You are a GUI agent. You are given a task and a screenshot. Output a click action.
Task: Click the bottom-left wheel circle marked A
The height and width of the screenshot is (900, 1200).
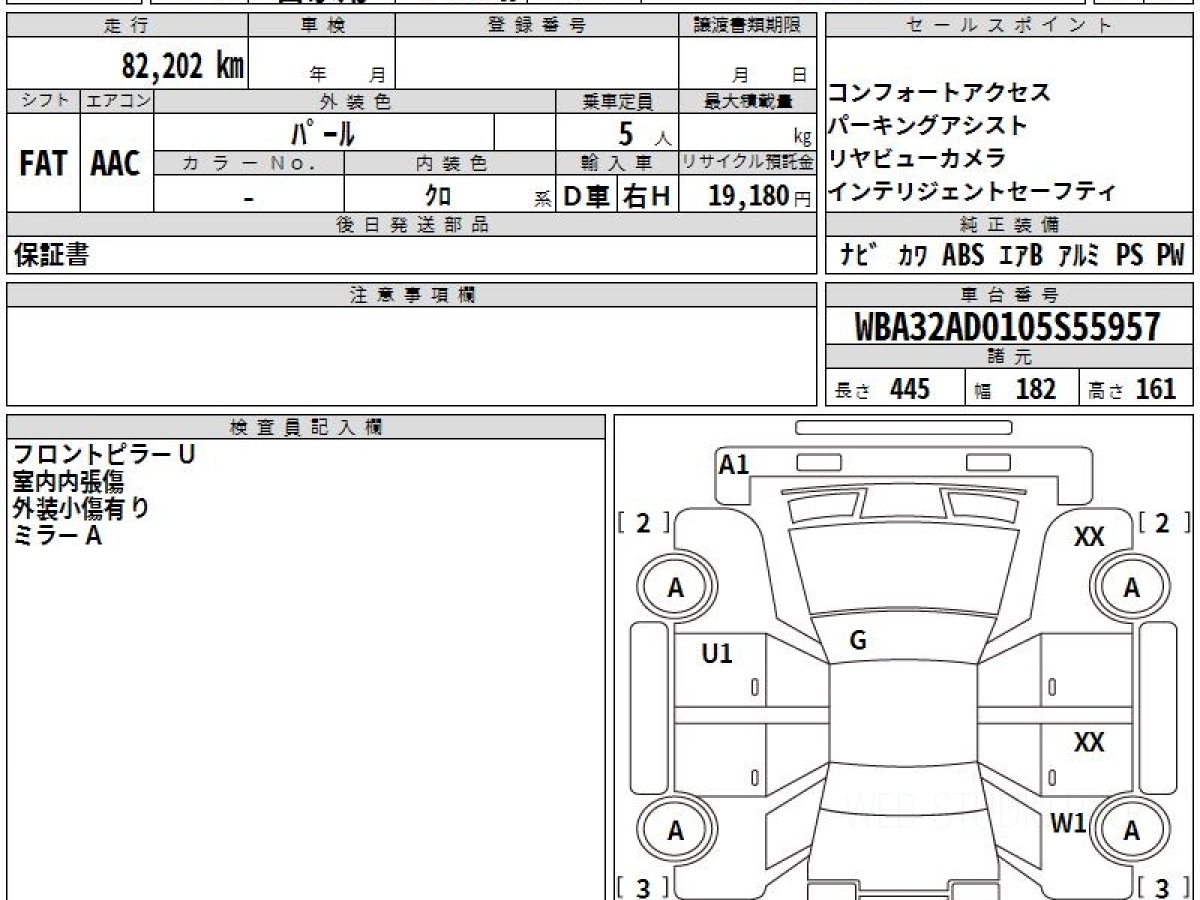coord(676,830)
